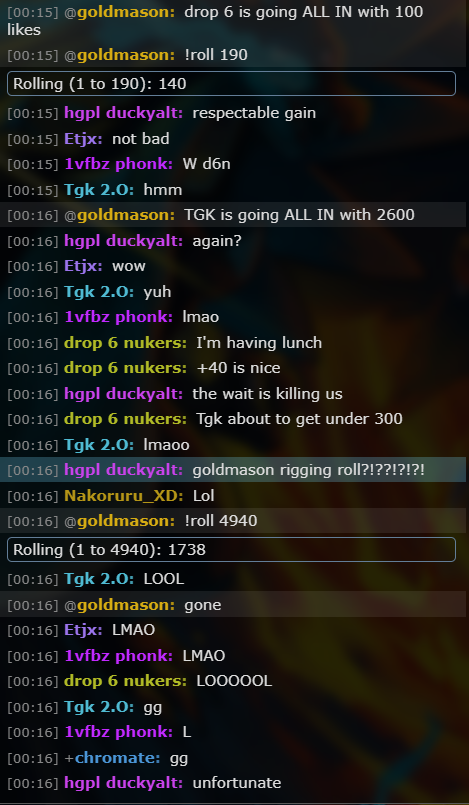Click 1vfbz phonk name beside 'L'
The image size is (469, 805).
tap(119, 732)
